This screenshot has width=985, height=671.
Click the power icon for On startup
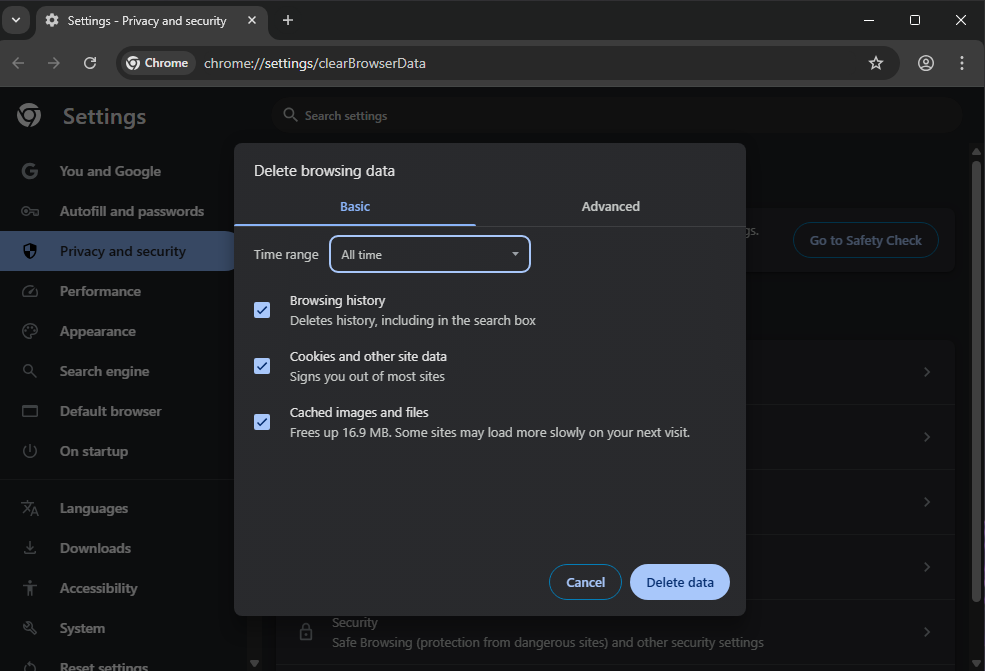coord(30,451)
